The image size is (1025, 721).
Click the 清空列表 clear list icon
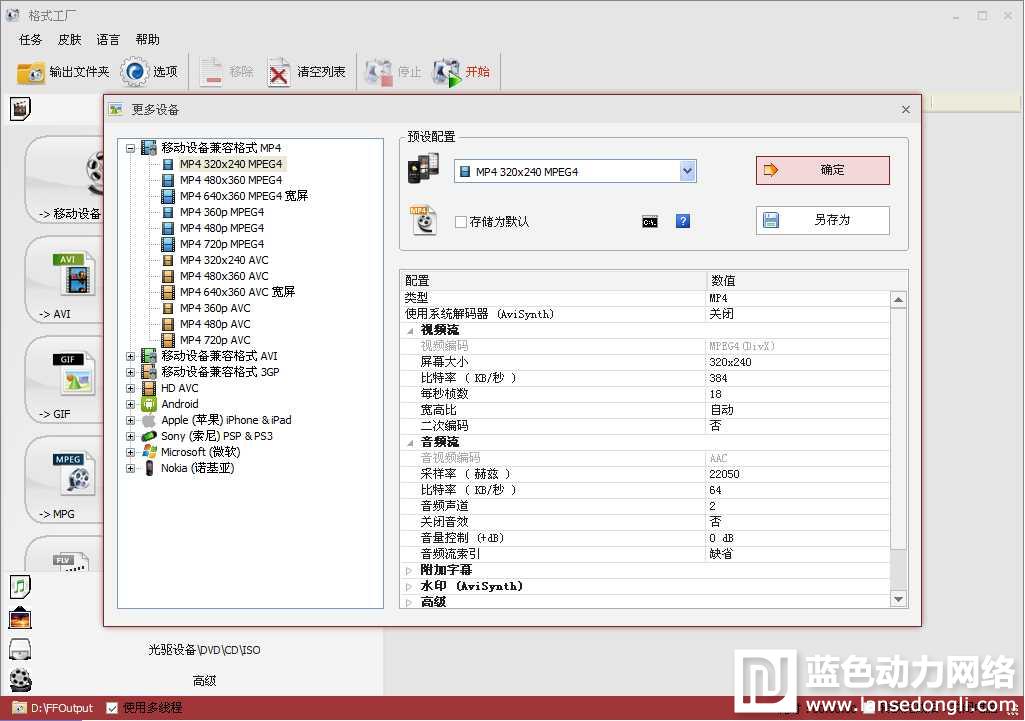point(280,72)
